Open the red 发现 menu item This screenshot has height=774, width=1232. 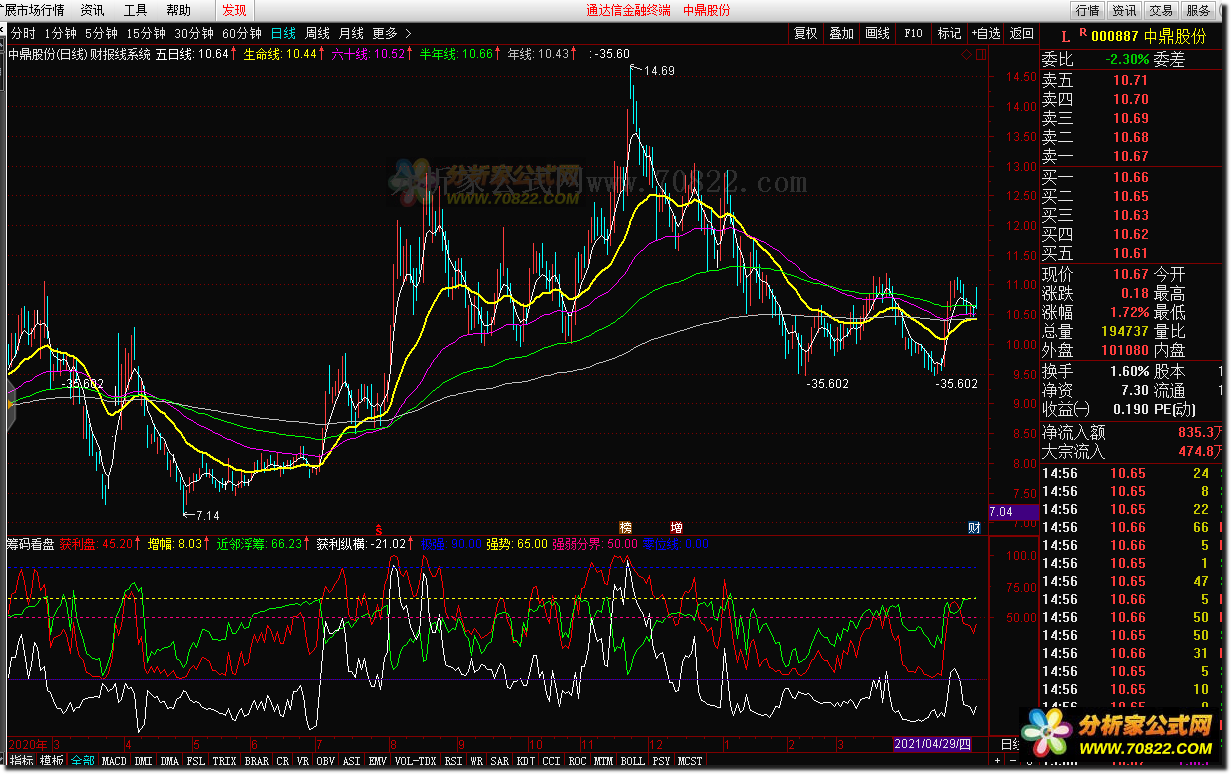(234, 10)
